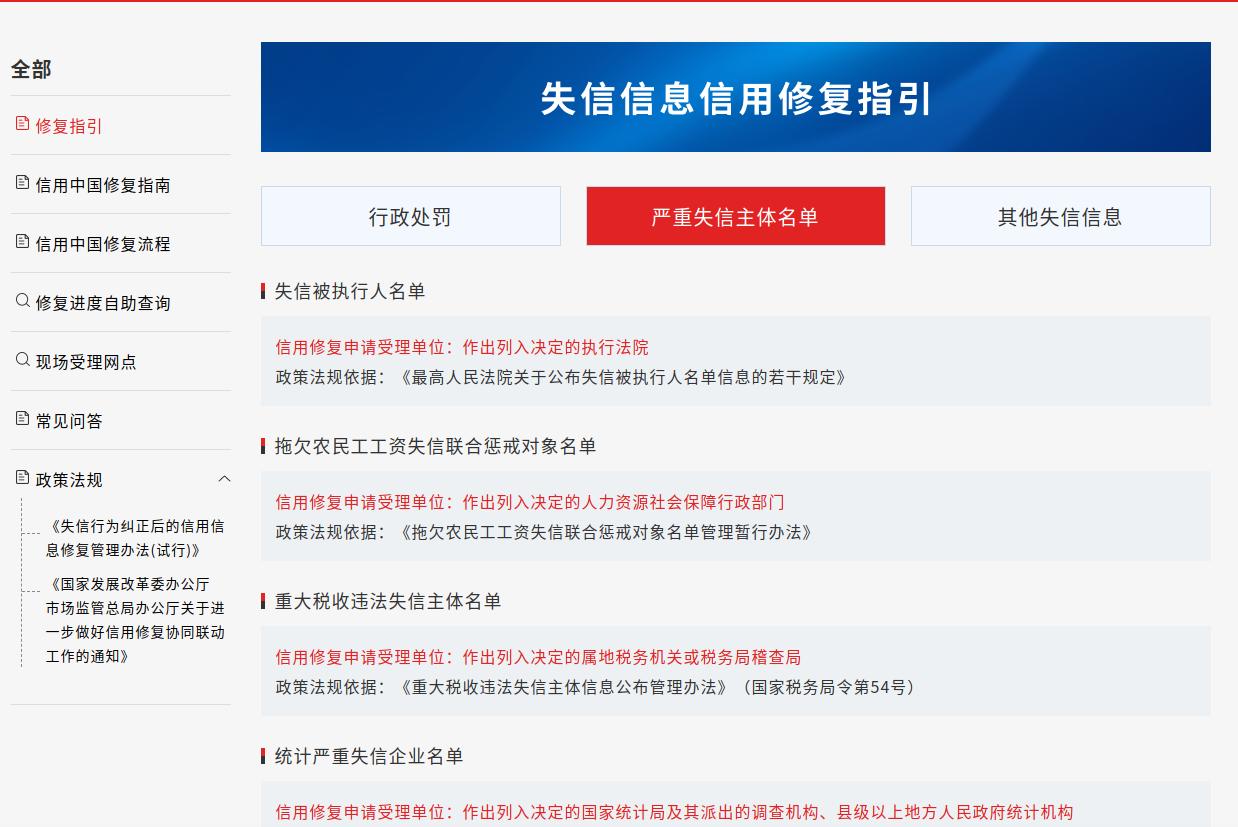Click 《最高人民法院关于公布失信被执行人名单信息的若干规定》 text

tap(623, 377)
